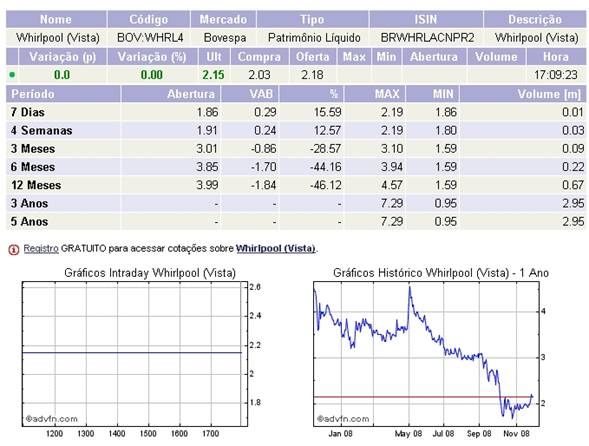Click the -46.12 percent value

pos(325,185)
